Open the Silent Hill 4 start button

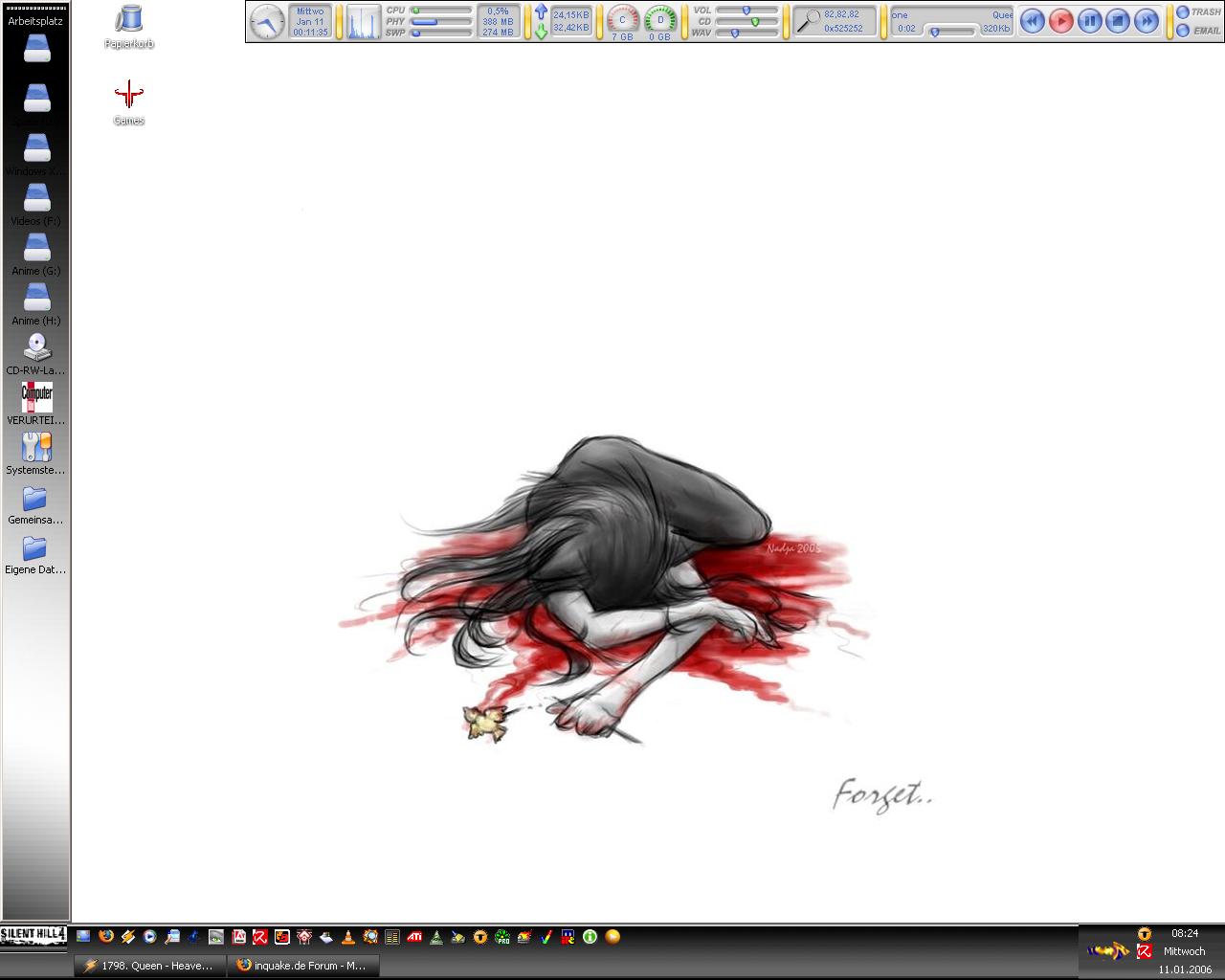[x=33, y=935]
